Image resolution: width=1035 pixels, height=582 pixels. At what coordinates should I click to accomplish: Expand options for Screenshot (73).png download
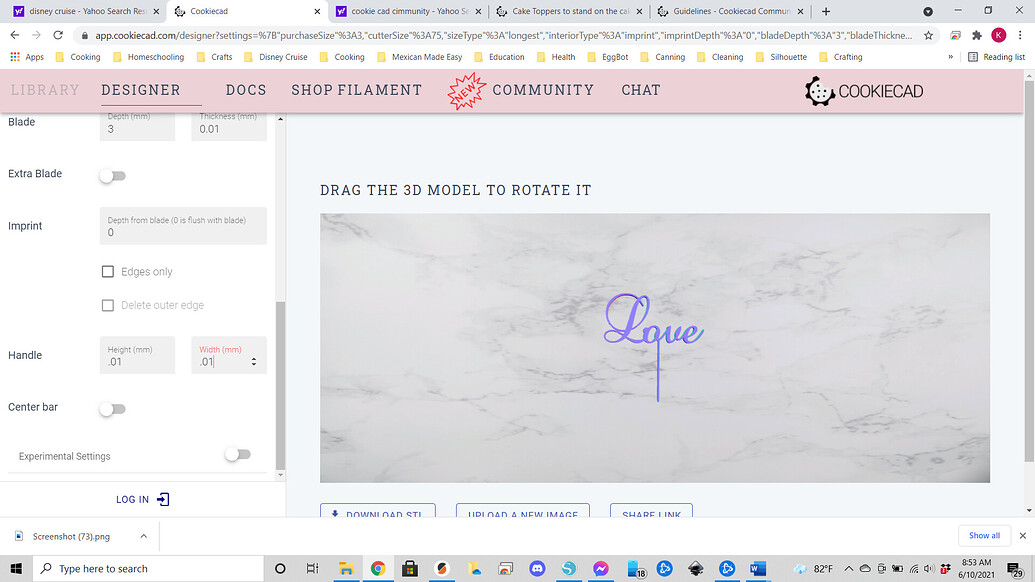click(x=142, y=536)
